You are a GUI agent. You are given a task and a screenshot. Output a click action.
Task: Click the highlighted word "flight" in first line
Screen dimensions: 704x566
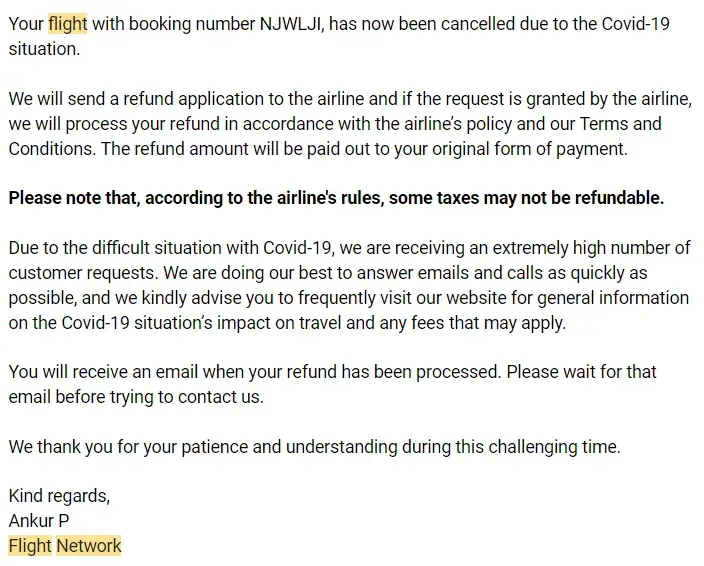[x=67, y=24]
